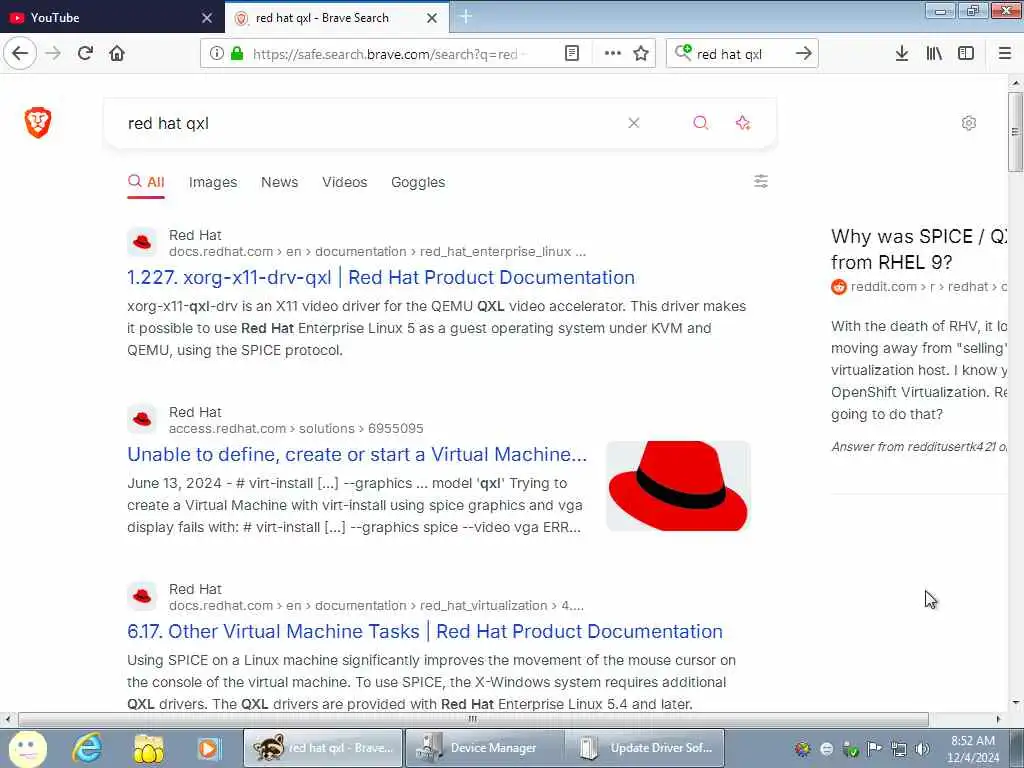The width and height of the screenshot is (1024, 768).
Task: Open search filters slider icon
Action: tap(761, 181)
